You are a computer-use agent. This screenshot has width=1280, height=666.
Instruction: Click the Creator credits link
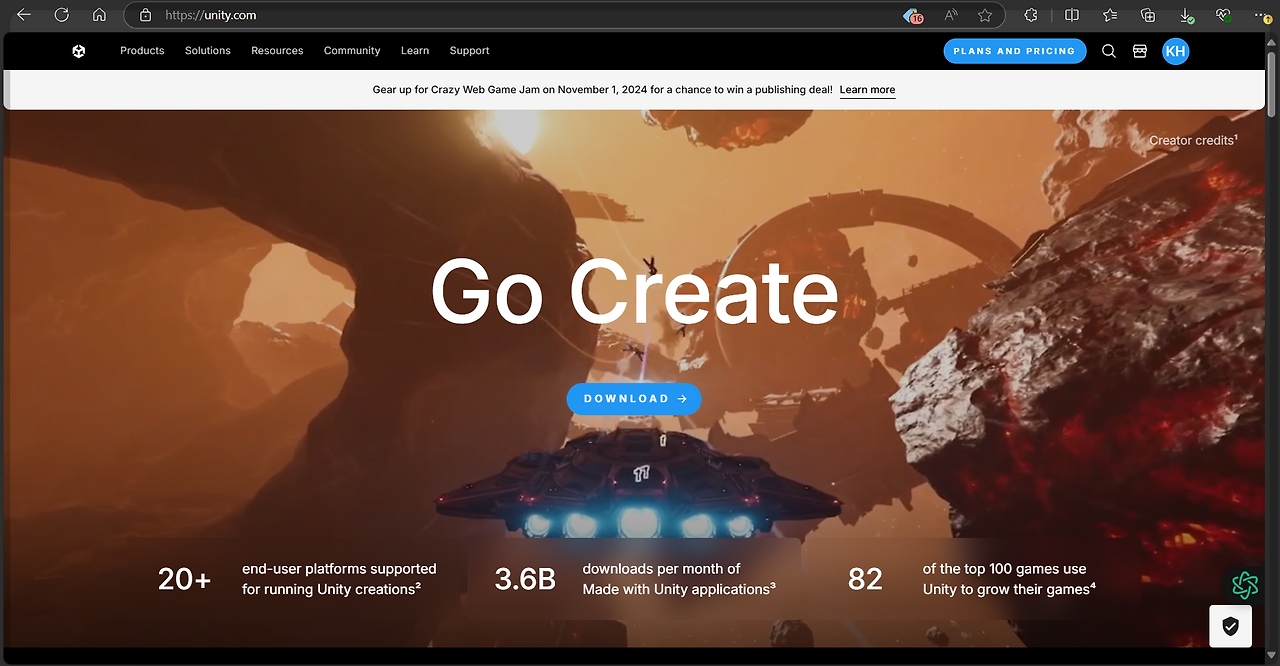pos(1193,140)
